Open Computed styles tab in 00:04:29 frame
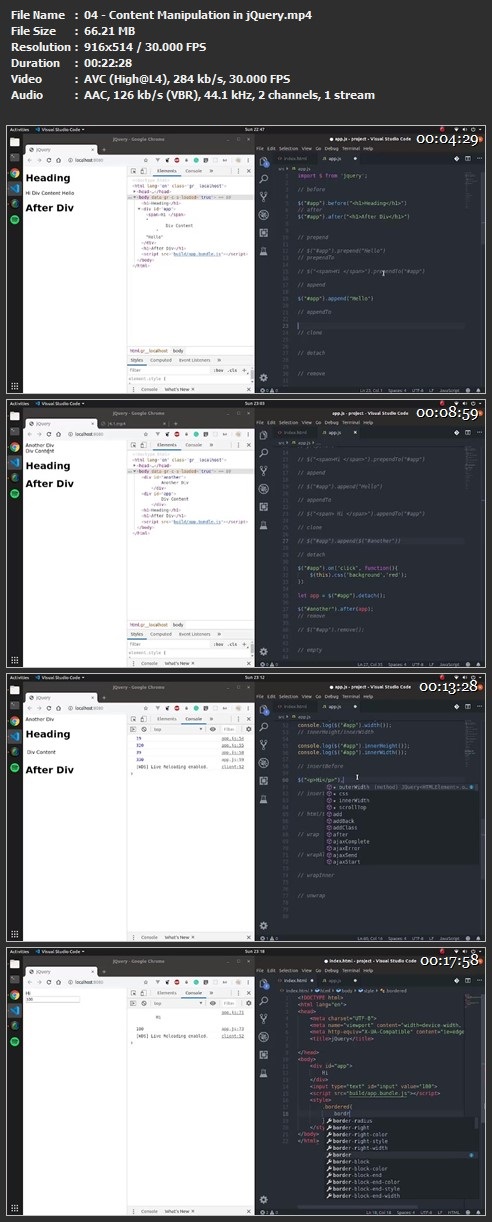 161,360
